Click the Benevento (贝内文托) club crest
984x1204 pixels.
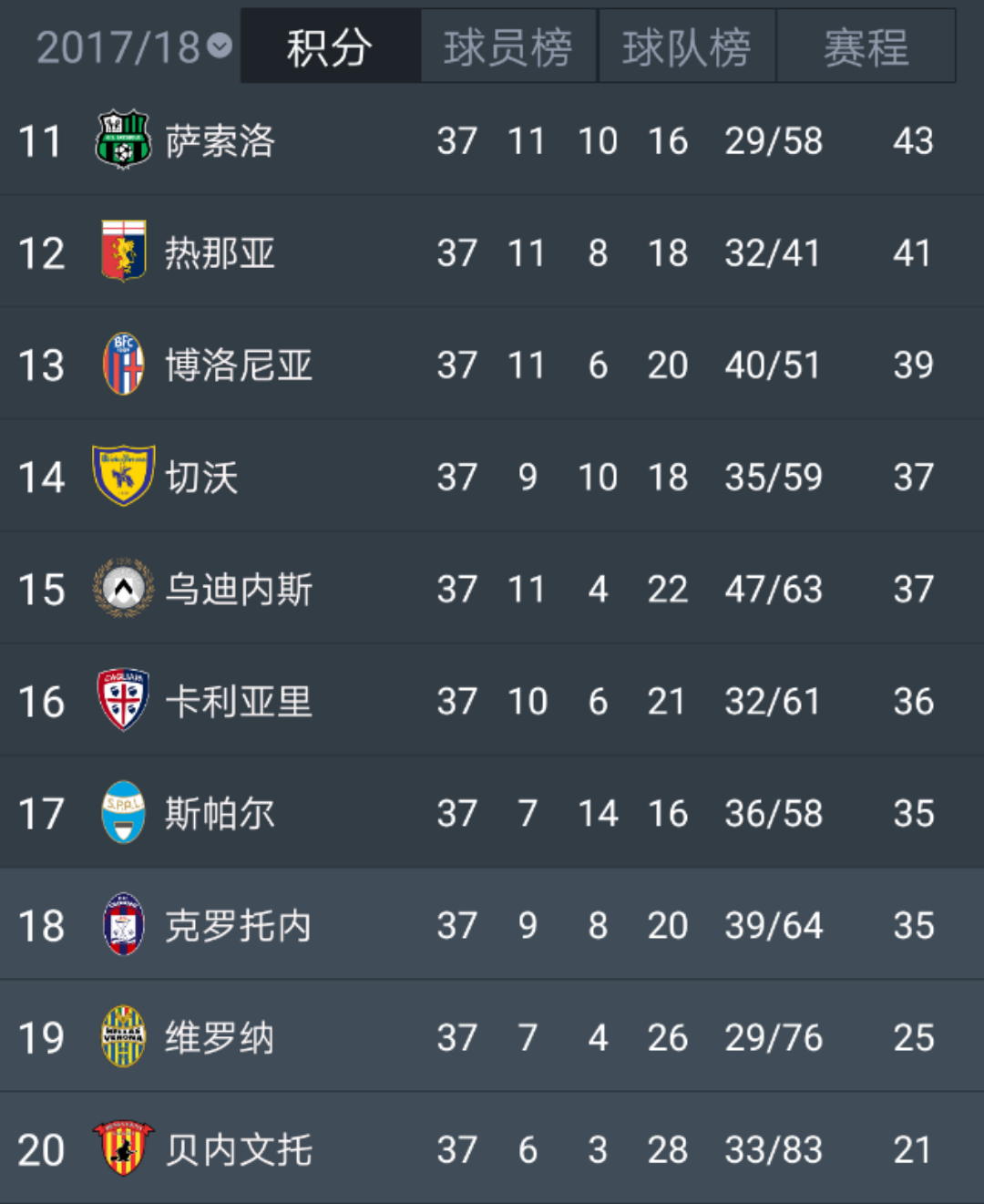click(123, 1148)
